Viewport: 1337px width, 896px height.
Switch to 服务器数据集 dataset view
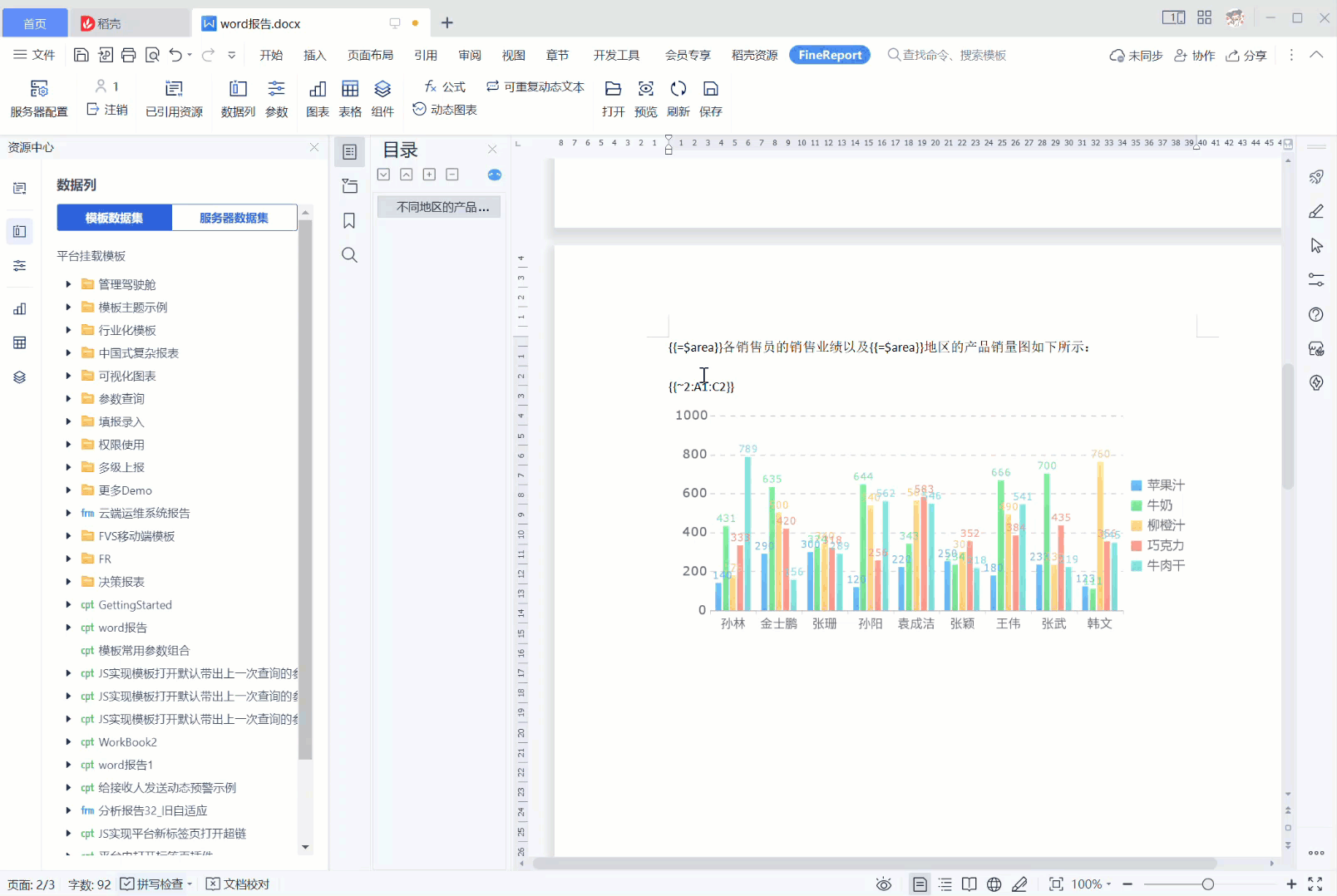(x=234, y=218)
